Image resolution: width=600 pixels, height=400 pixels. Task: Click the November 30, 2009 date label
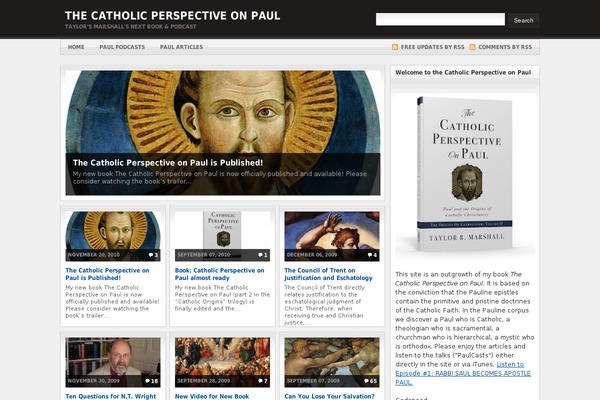(94, 381)
